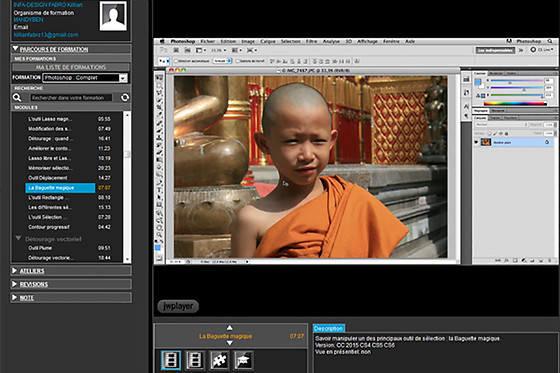Open the Edition menu in Photoshop
The height and width of the screenshot is (373, 560).
pos(228,41)
